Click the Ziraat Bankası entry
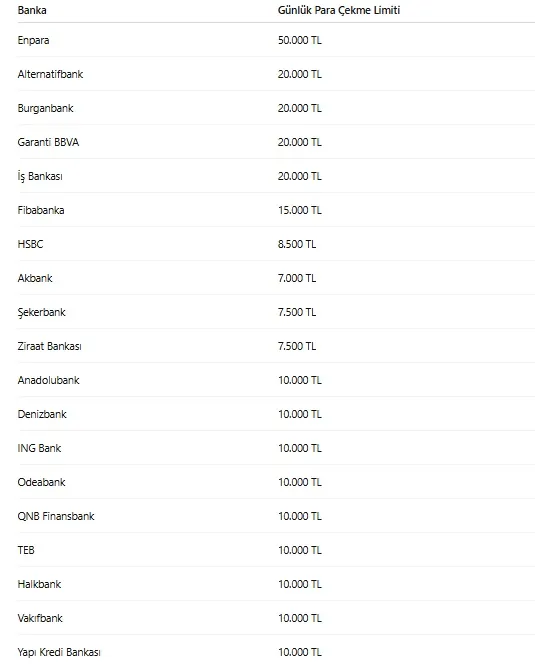The image size is (535, 666). (49, 346)
